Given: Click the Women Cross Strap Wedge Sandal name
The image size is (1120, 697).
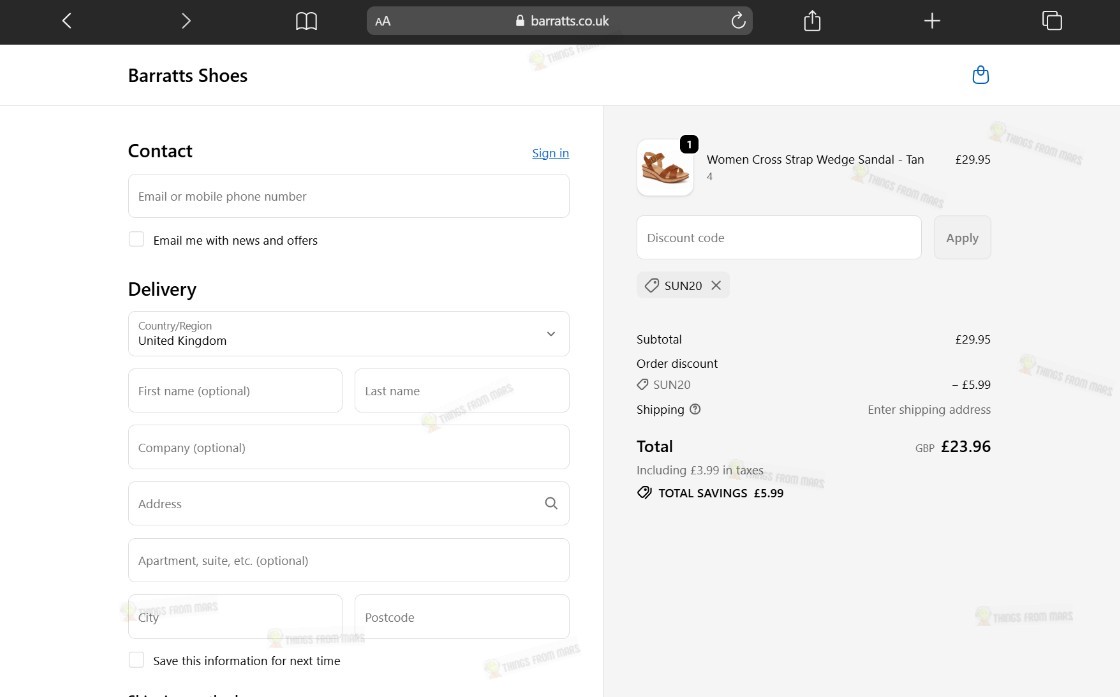Looking at the screenshot, I should pyautogui.click(x=815, y=159).
